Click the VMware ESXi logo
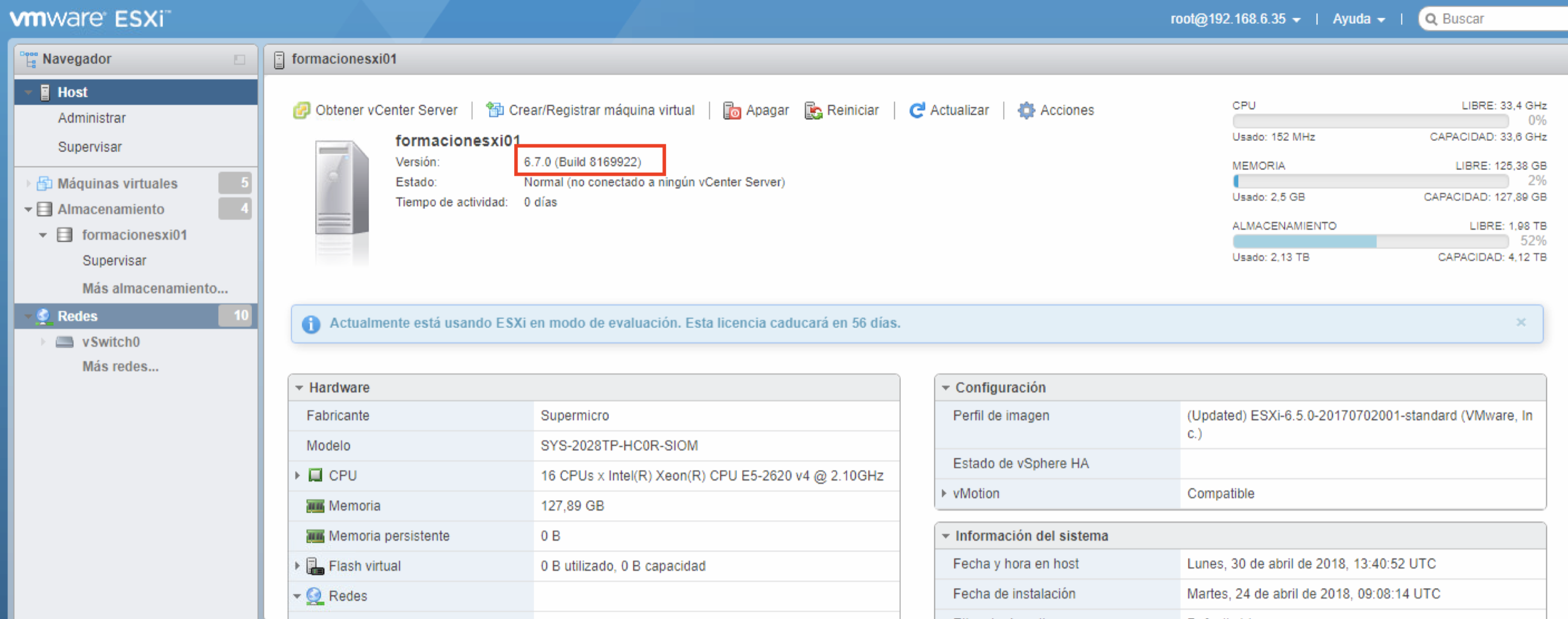 pyautogui.click(x=90, y=19)
